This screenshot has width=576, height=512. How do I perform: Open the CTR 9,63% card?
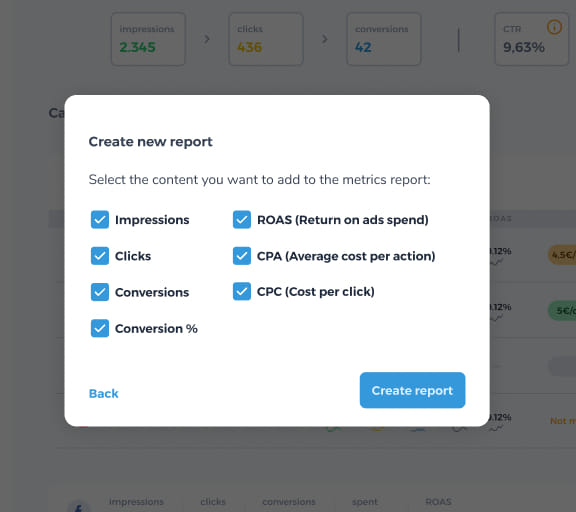[532, 39]
